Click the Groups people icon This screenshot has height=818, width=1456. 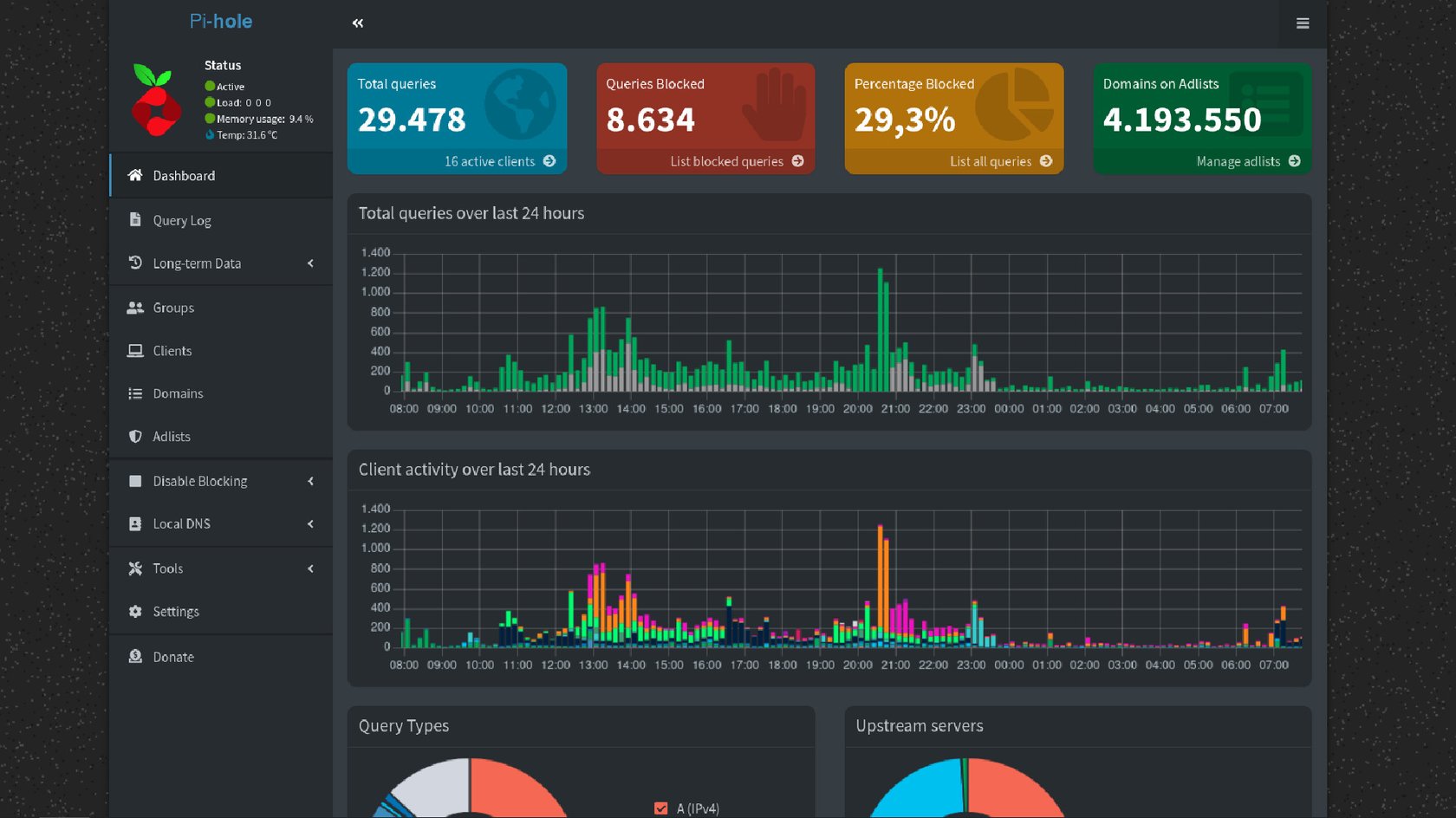coord(135,308)
